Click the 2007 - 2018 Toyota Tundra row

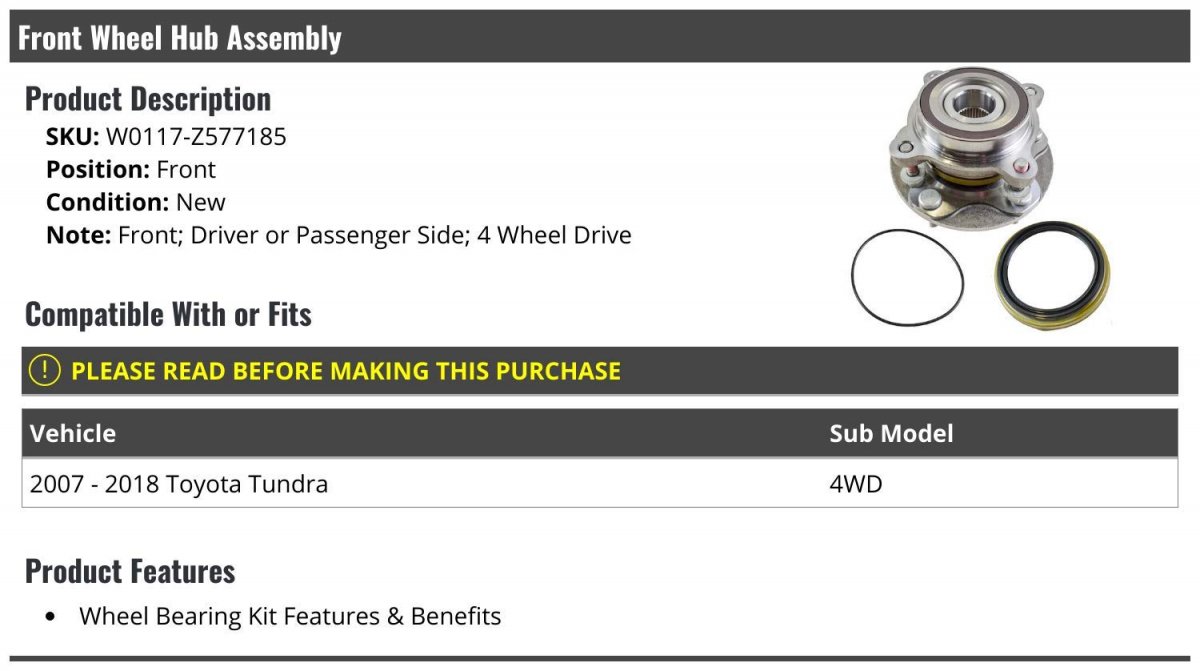point(179,484)
